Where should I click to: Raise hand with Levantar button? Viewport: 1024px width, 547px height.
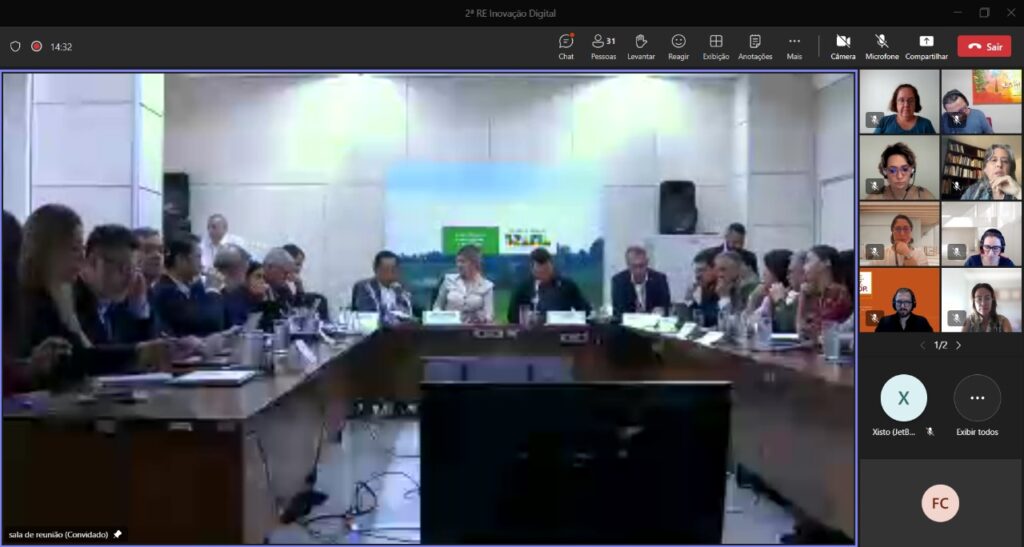click(x=641, y=46)
